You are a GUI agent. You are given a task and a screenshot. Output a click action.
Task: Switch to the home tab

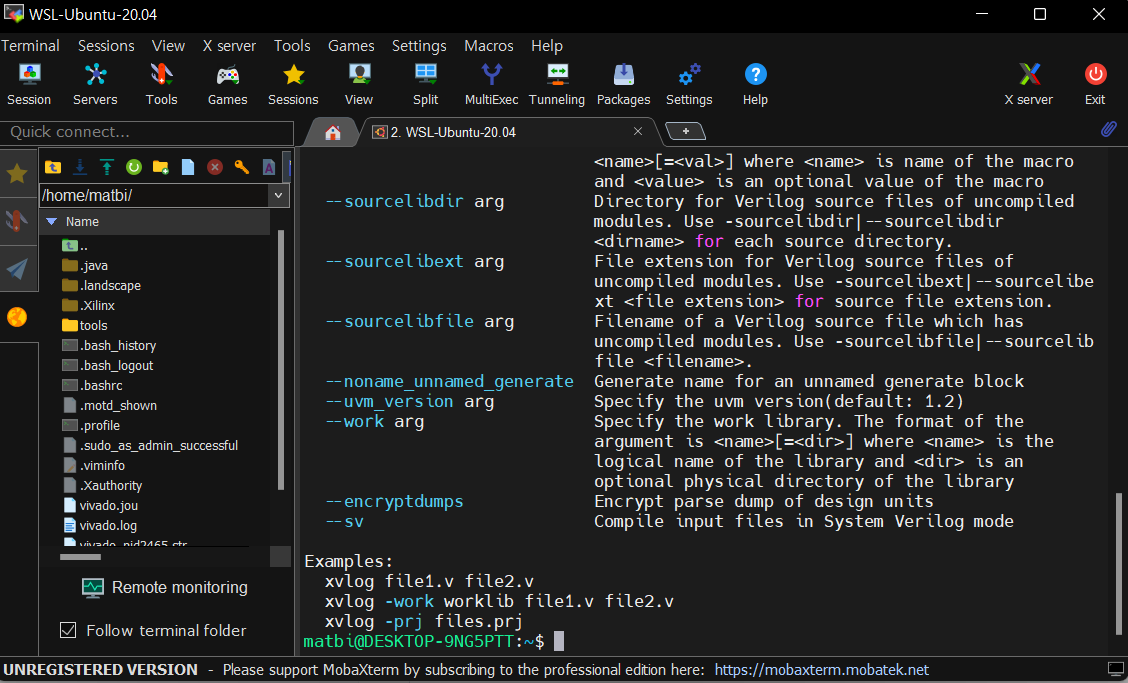(x=332, y=132)
